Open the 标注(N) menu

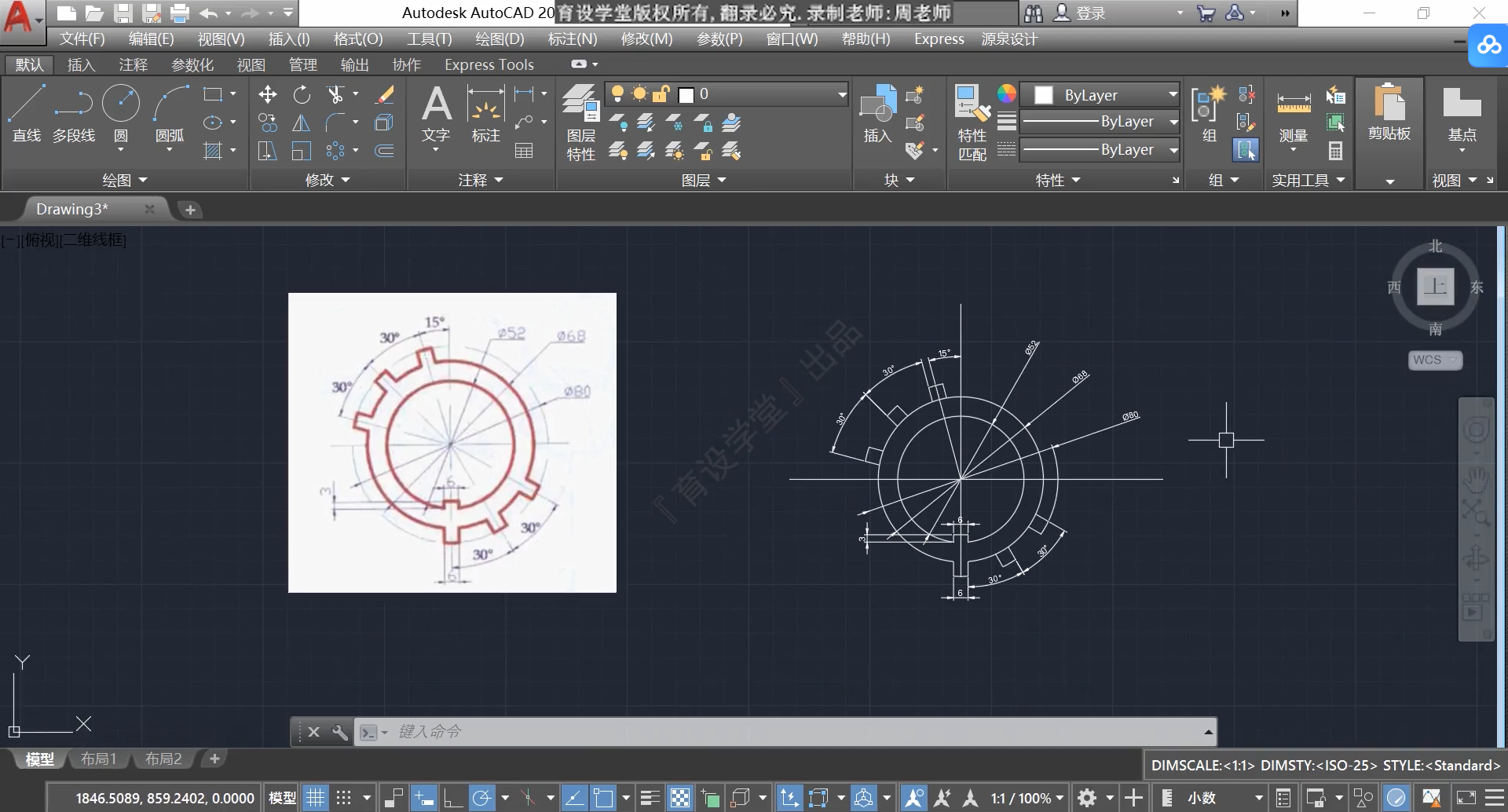tap(573, 38)
